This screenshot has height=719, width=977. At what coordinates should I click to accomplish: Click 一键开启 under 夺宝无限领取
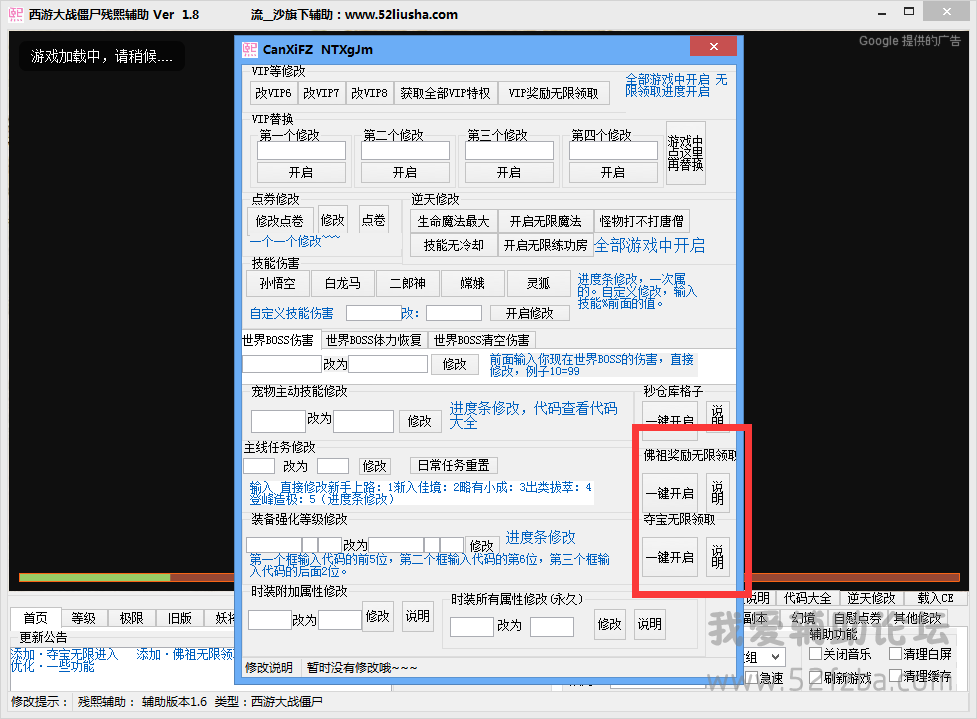[669, 558]
